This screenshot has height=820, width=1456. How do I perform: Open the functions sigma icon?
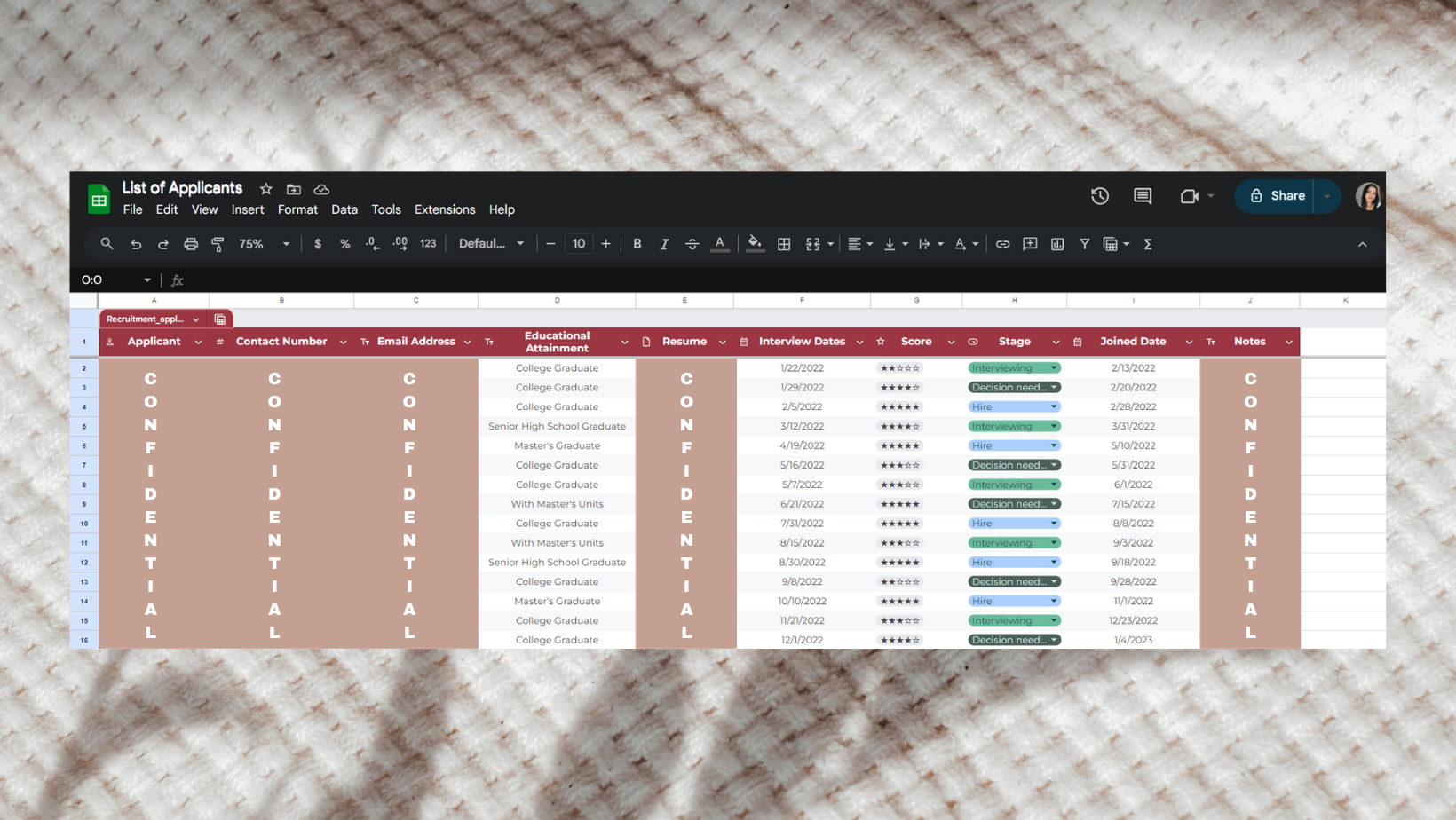(x=1148, y=244)
